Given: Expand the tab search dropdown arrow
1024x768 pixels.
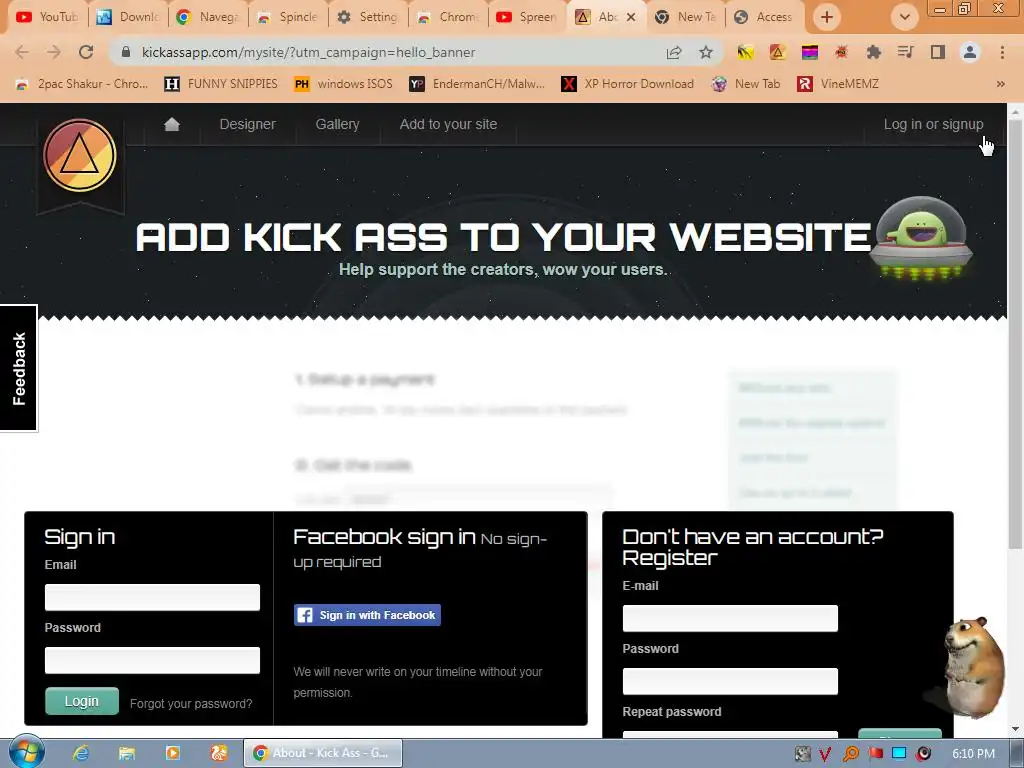Looking at the screenshot, I should (x=904, y=17).
